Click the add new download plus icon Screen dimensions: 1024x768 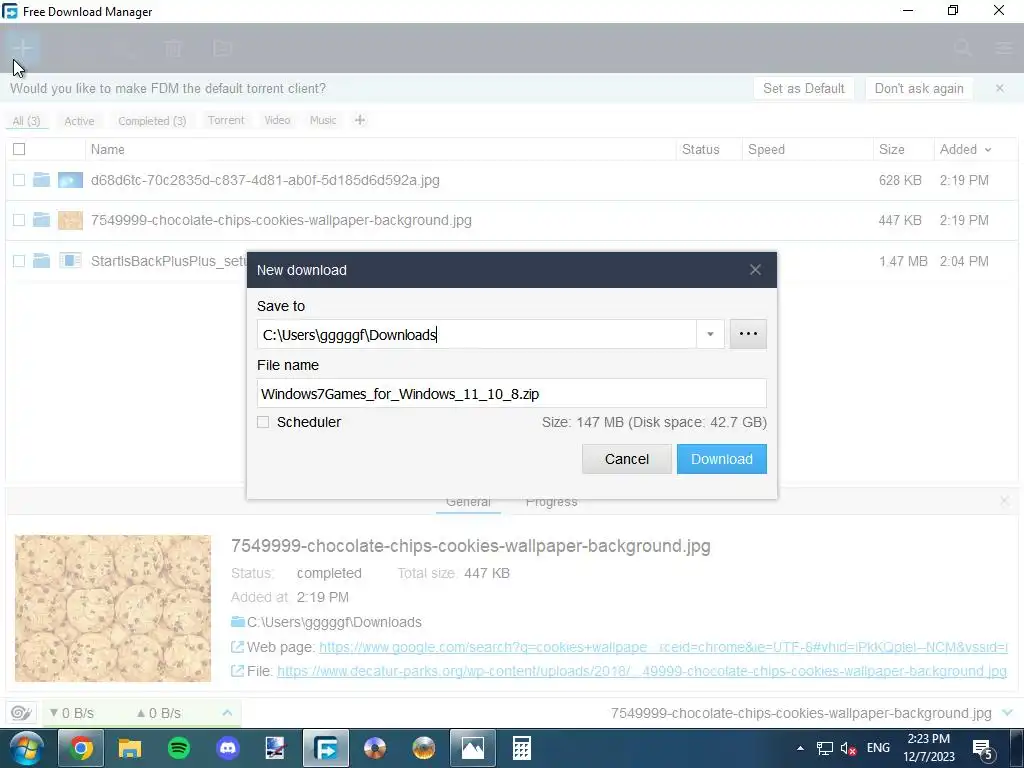[x=22, y=48]
